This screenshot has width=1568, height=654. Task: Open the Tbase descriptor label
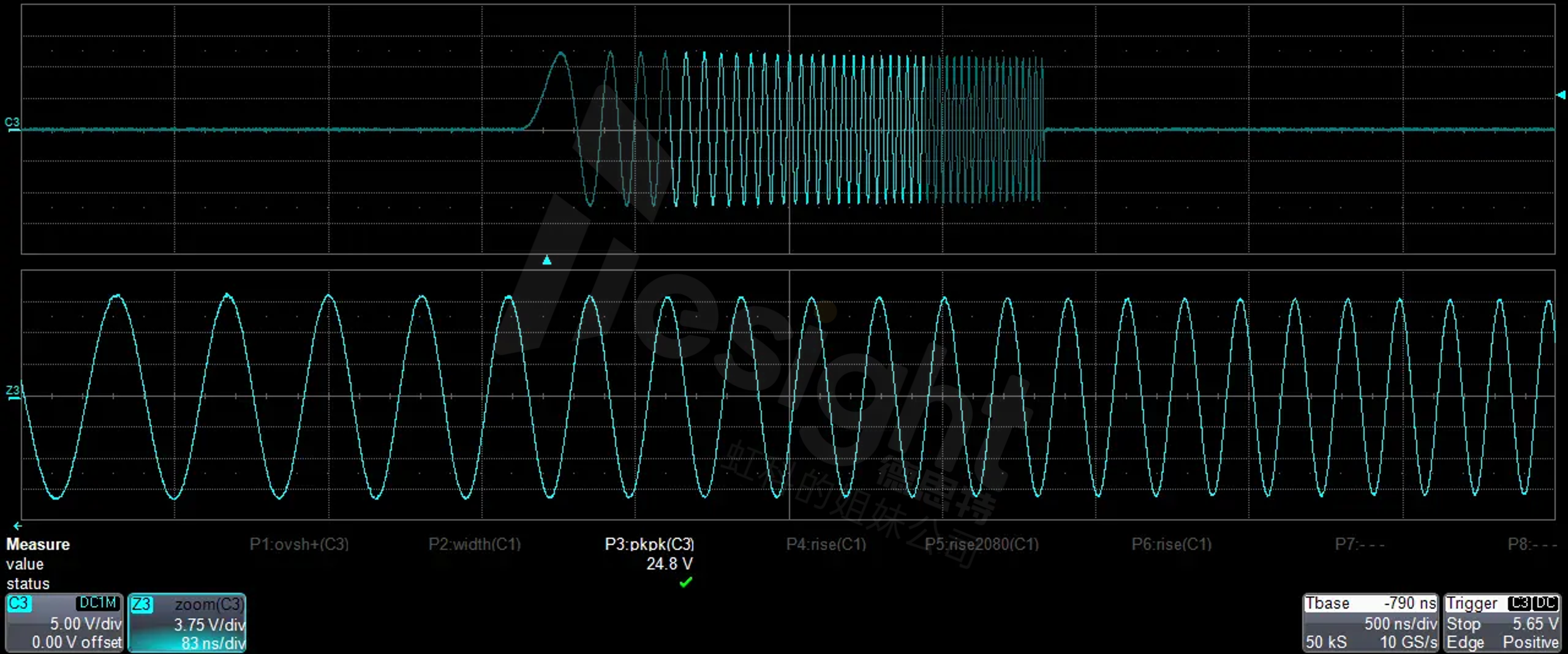pyautogui.click(x=1327, y=603)
